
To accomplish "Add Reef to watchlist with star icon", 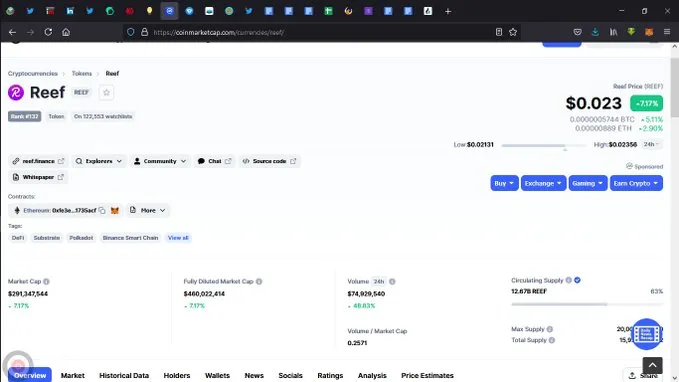I will coord(106,92).
